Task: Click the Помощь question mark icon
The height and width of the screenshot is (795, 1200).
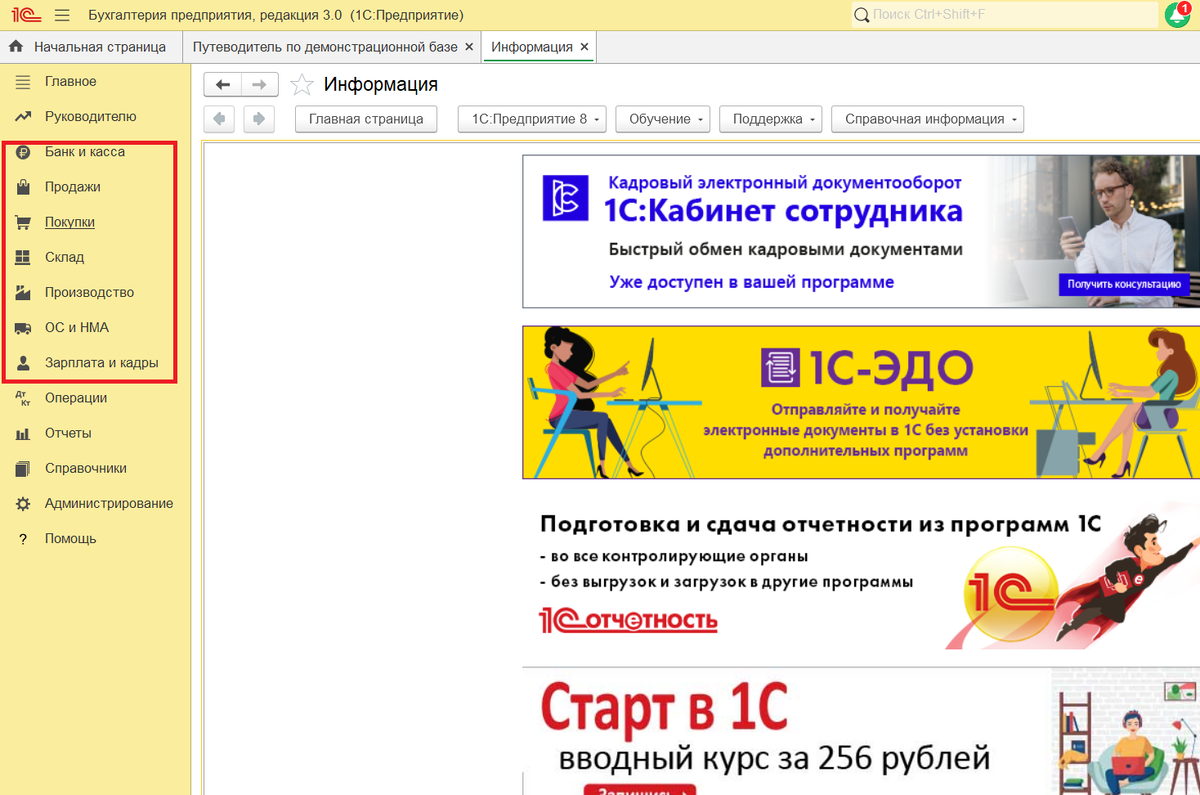Action: tap(23, 539)
